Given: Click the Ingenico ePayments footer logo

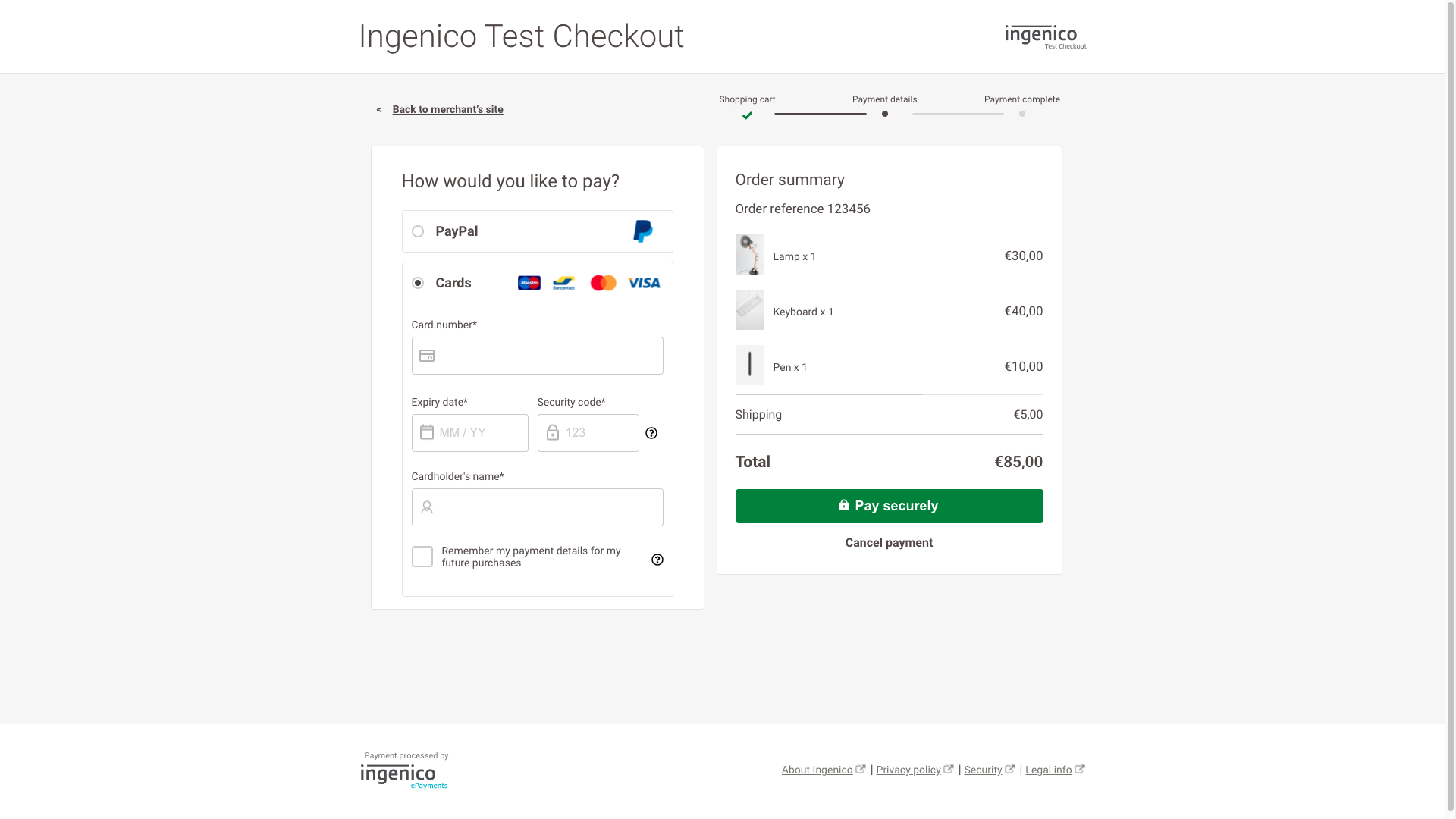Looking at the screenshot, I should click(x=404, y=775).
